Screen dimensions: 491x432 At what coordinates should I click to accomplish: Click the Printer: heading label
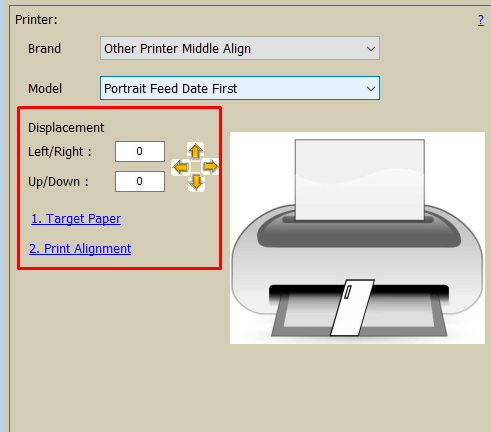(x=36, y=20)
